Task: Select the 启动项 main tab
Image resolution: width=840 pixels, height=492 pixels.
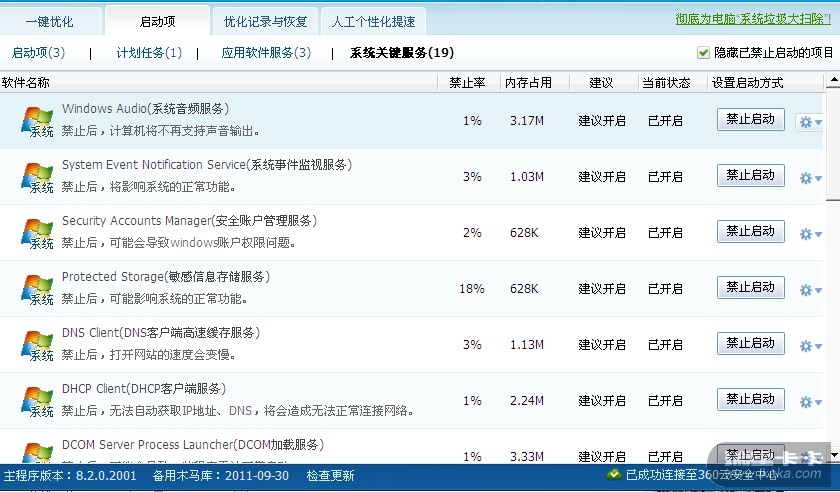Action: coord(158,21)
